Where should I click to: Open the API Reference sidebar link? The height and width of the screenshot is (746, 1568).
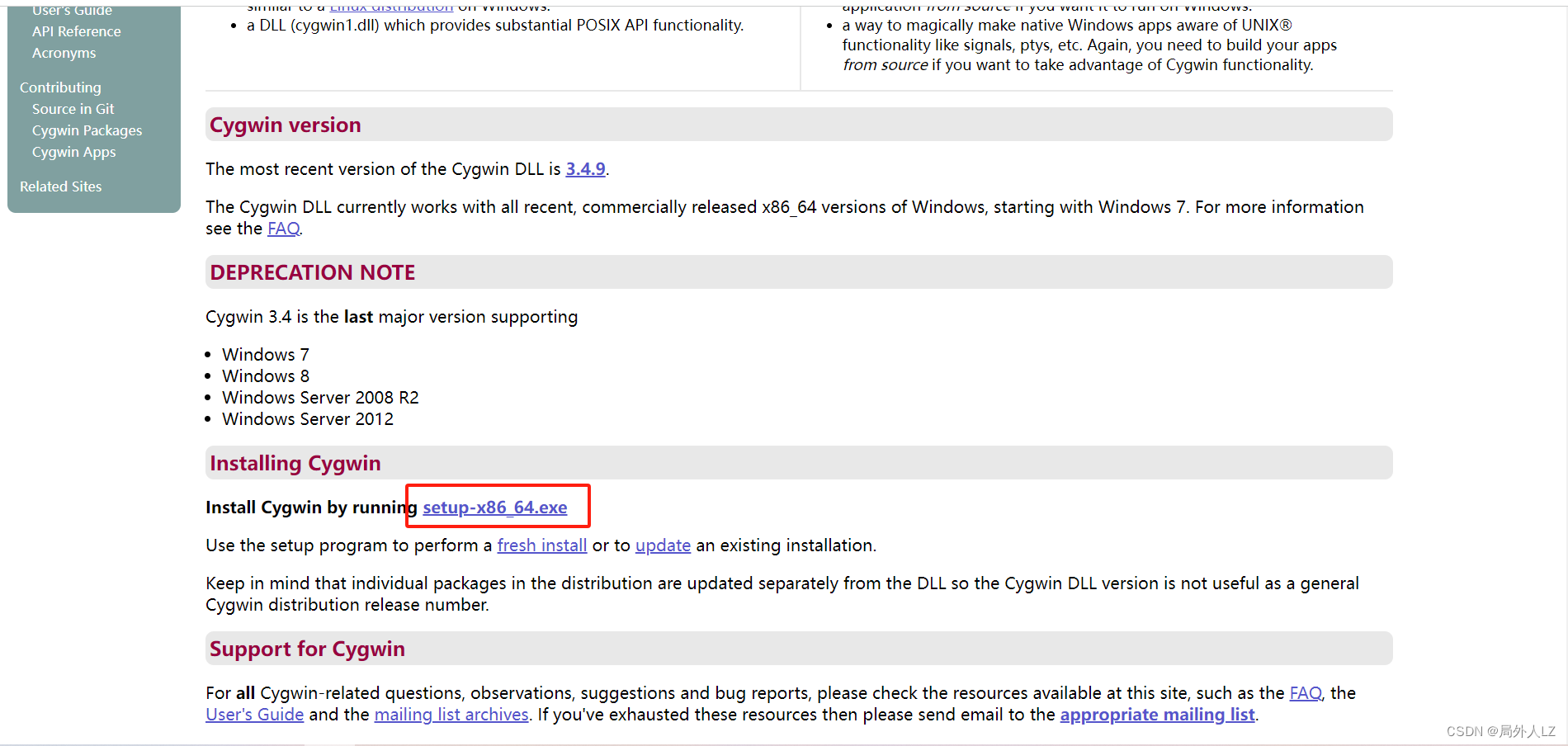coord(76,31)
